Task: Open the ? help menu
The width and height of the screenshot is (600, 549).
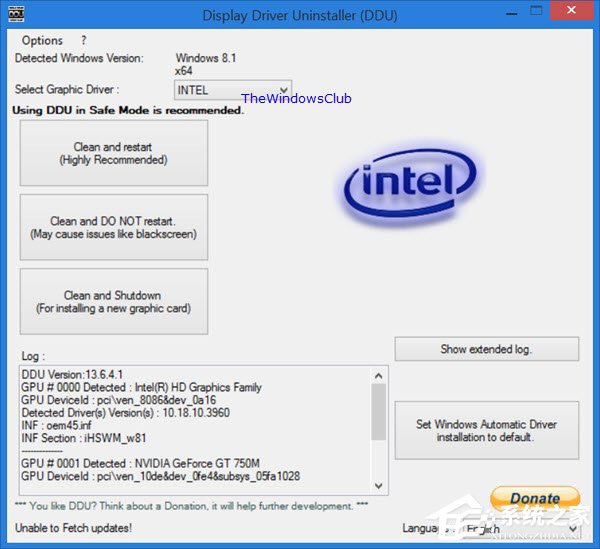Action: coord(84,40)
